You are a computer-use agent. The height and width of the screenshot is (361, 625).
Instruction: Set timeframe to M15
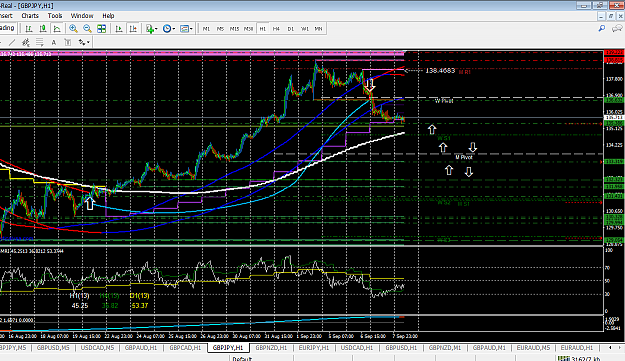pyautogui.click(x=234, y=29)
